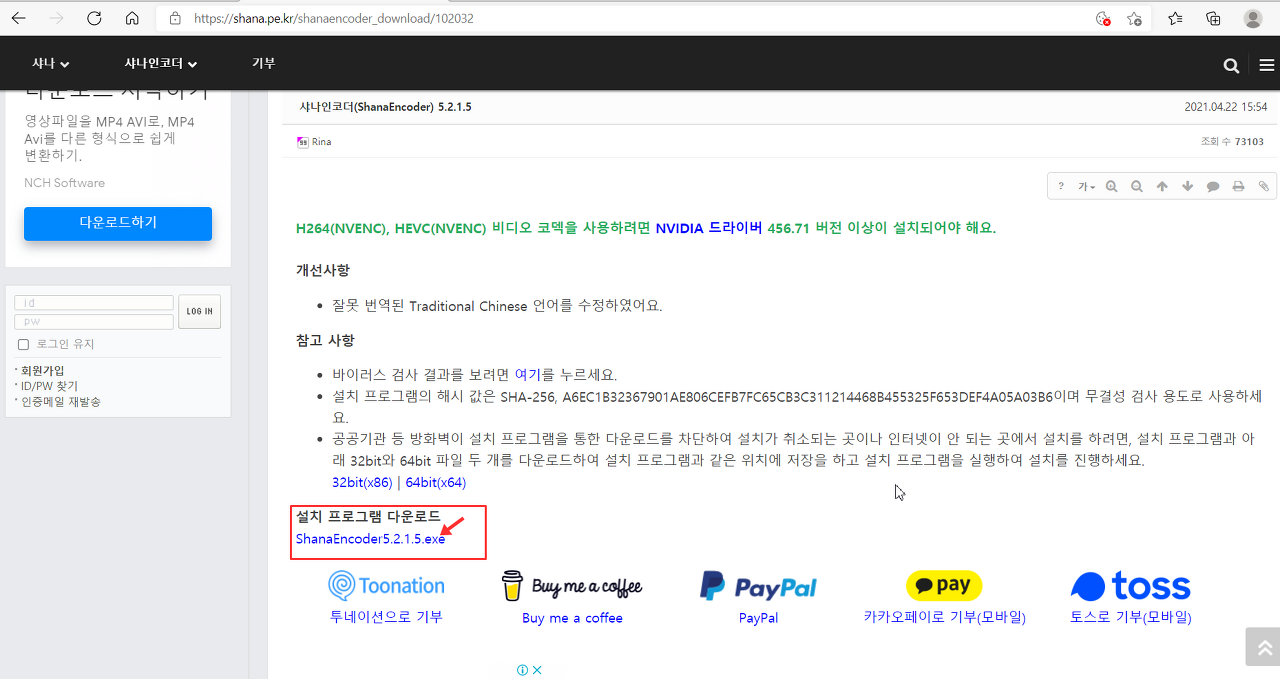Click the post title 샤나인코더(ShanaEncoder) 5.2.1.5
Viewport: 1280px width, 679px height.
pos(385,107)
